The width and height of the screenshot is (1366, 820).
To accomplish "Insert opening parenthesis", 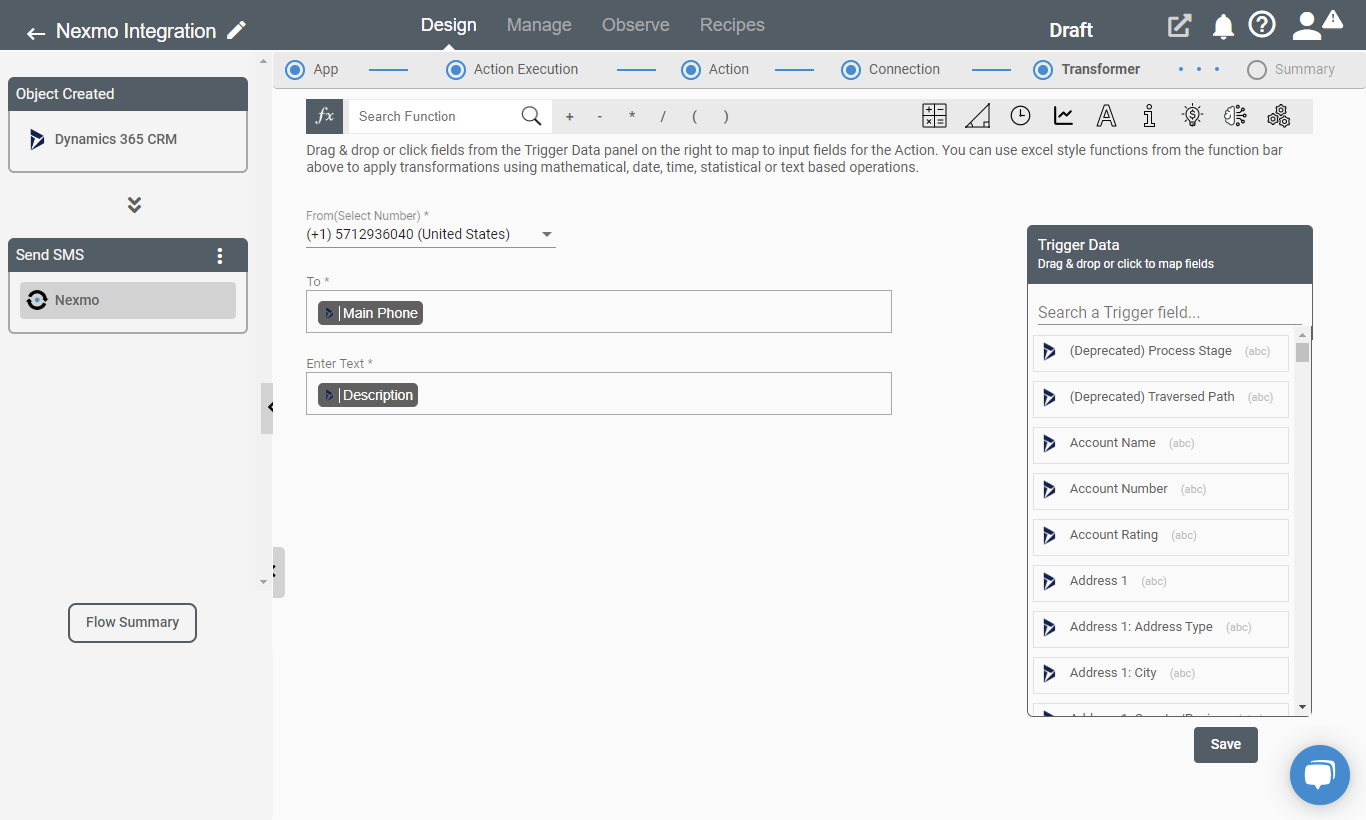I will (x=694, y=117).
